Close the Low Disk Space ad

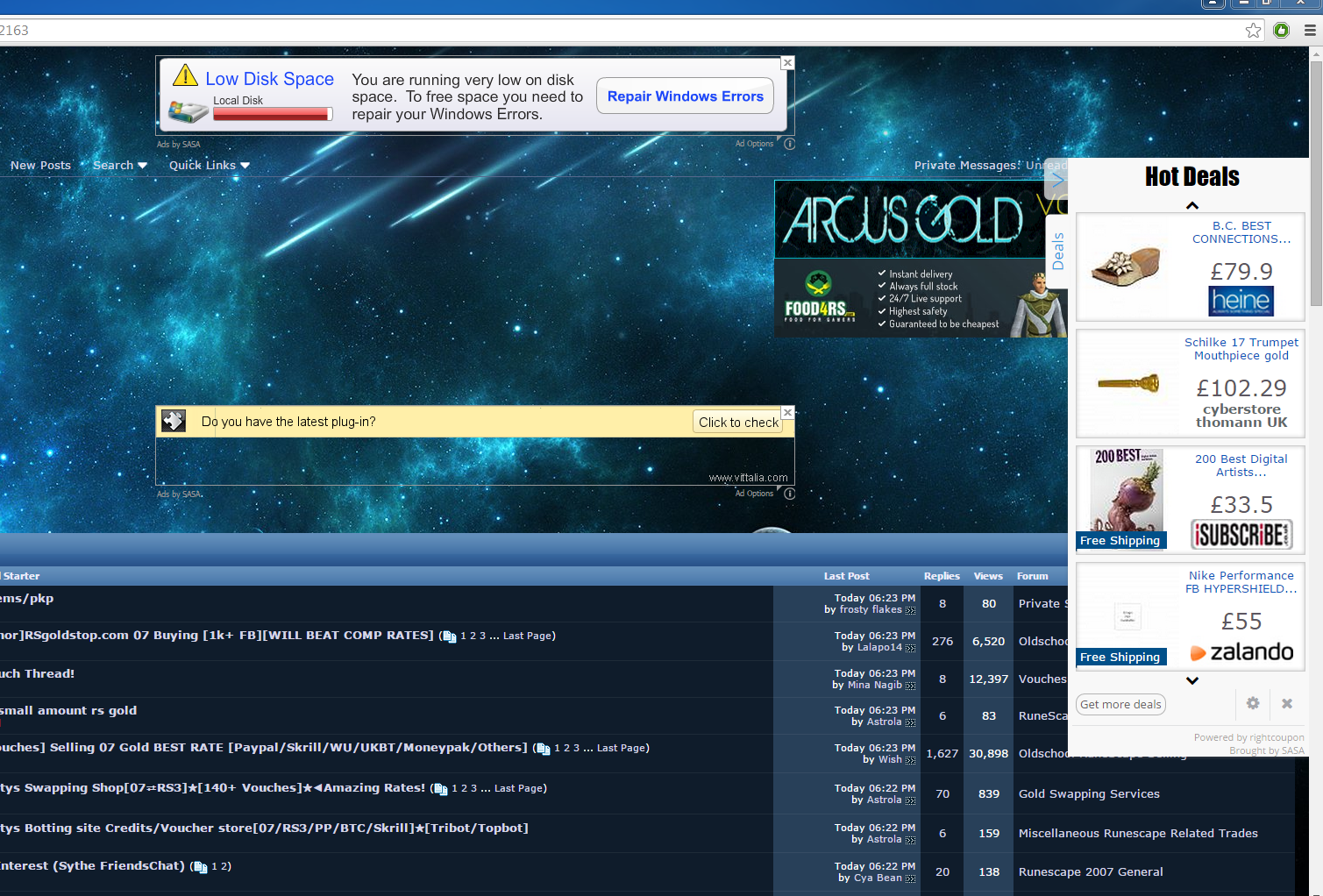(x=787, y=63)
